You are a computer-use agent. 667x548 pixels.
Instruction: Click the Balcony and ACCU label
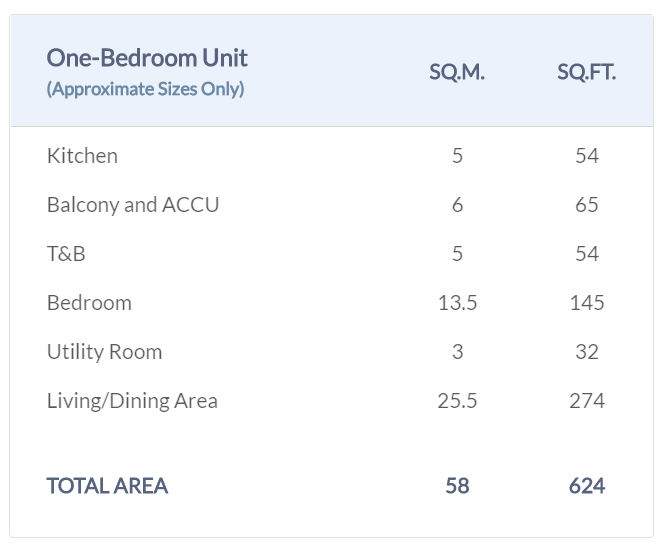[133, 205]
